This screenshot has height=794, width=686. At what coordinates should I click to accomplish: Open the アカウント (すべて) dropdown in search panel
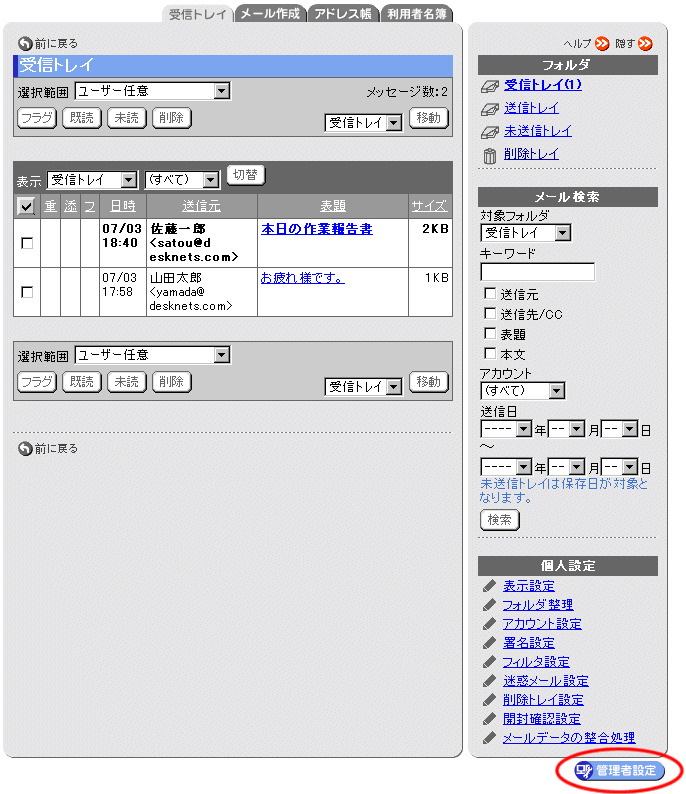(522, 391)
